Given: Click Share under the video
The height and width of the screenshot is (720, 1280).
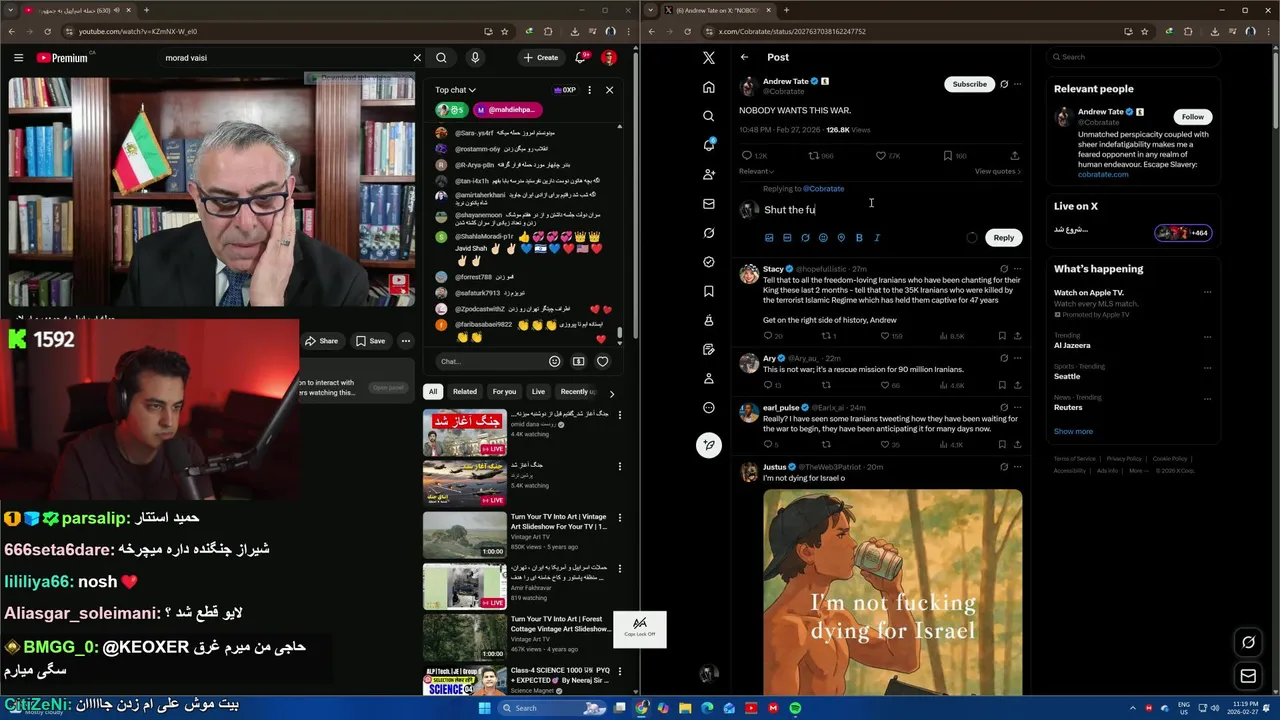Looking at the screenshot, I should point(322,341).
